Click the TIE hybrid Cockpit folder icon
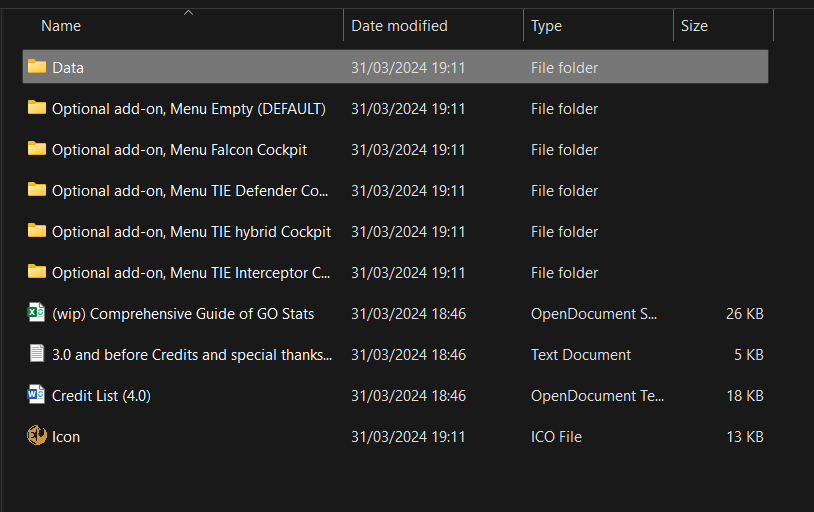Viewport: 814px width, 512px height. (37, 231)
